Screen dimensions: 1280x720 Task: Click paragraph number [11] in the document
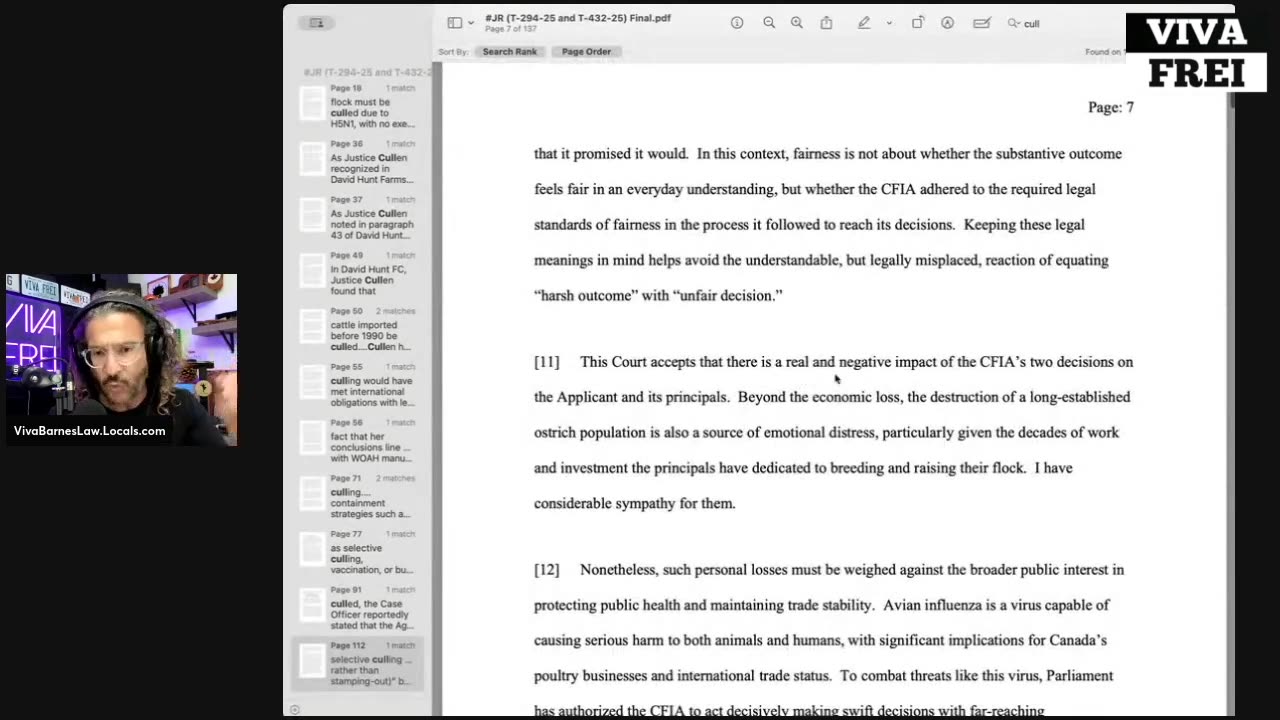tap(546, 362)
